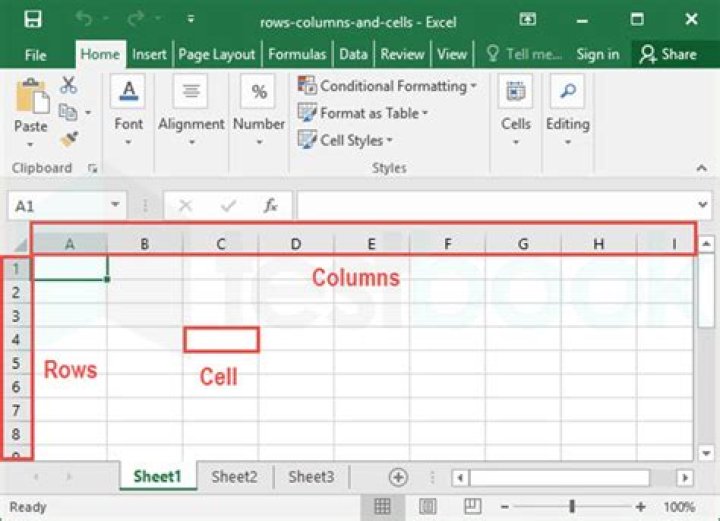The height and width of the screenshot is (521, 720).
Task: Select the Format Painter brush
Action: point(69,139)
